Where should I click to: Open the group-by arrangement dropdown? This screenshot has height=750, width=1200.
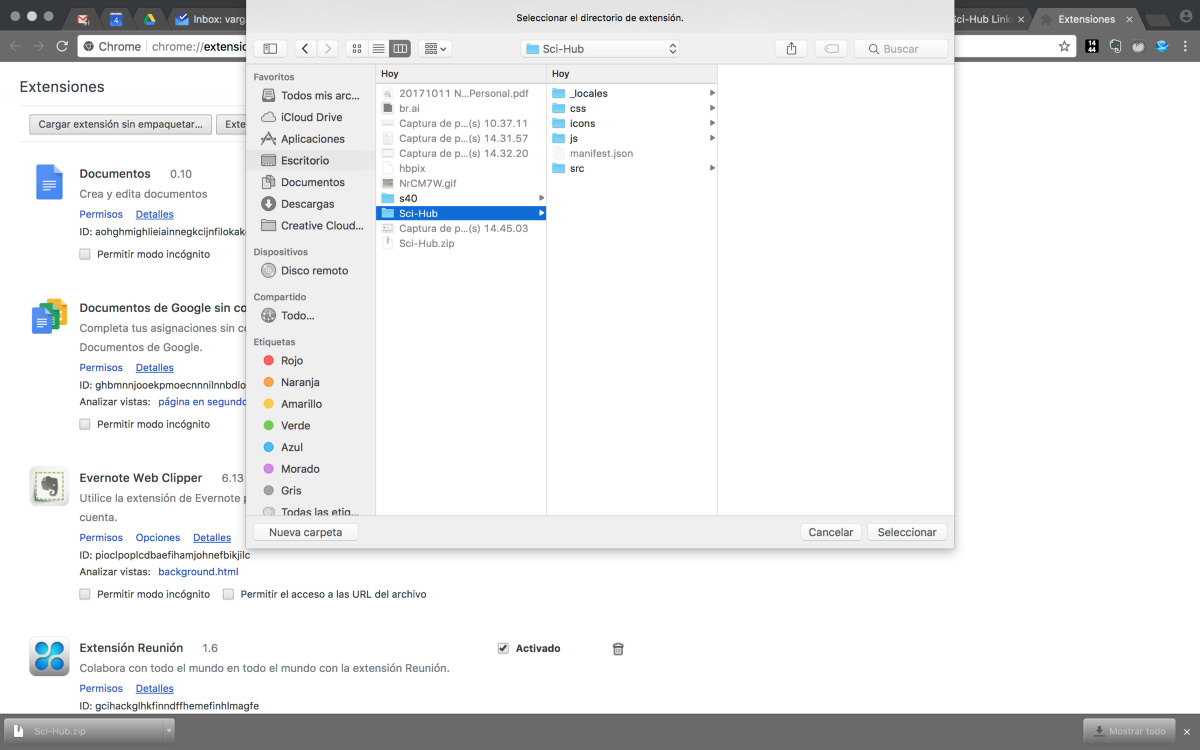[x=435, y=48]
